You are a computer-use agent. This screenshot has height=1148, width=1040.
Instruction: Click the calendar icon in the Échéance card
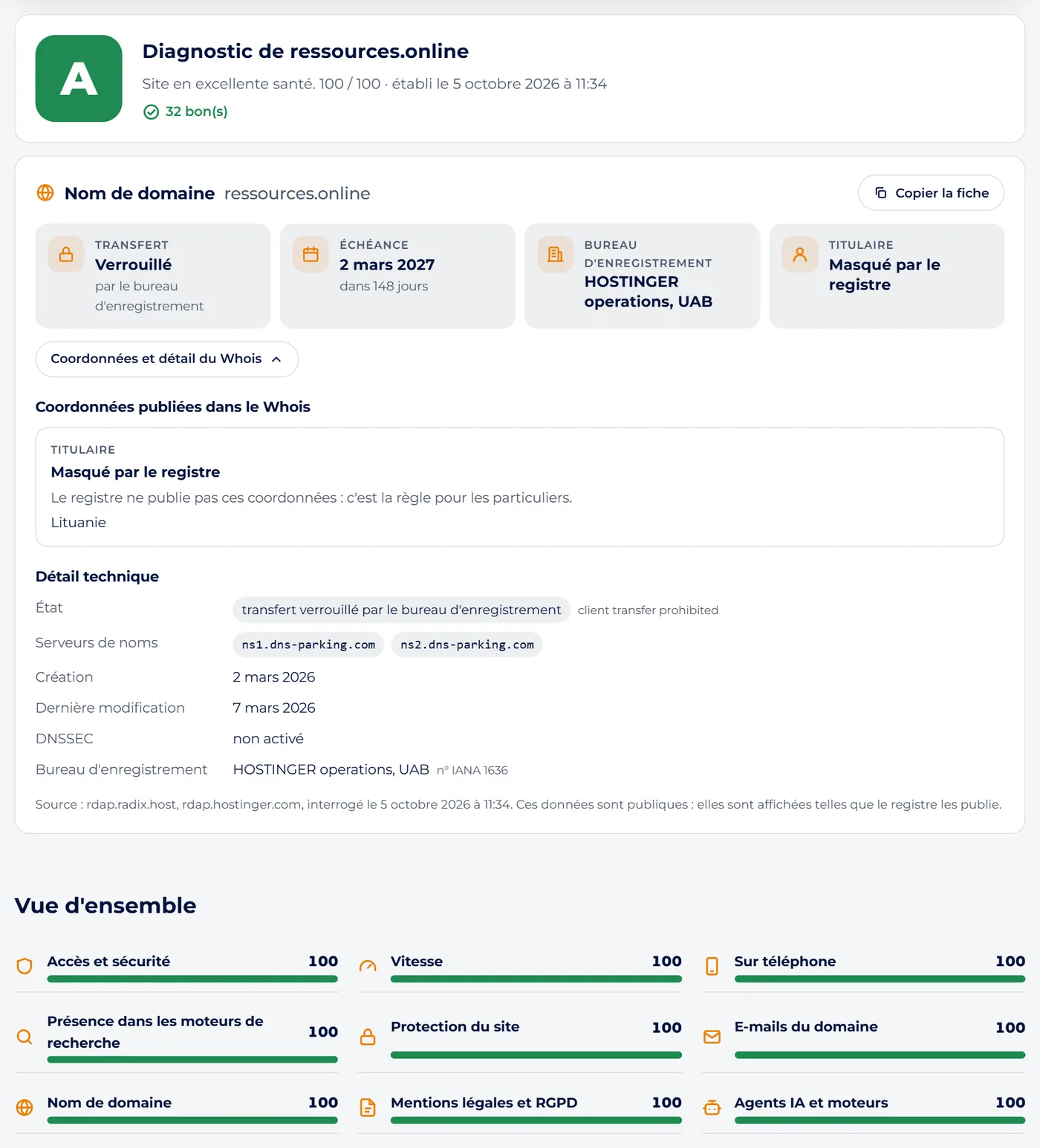[x=311, y=255]
